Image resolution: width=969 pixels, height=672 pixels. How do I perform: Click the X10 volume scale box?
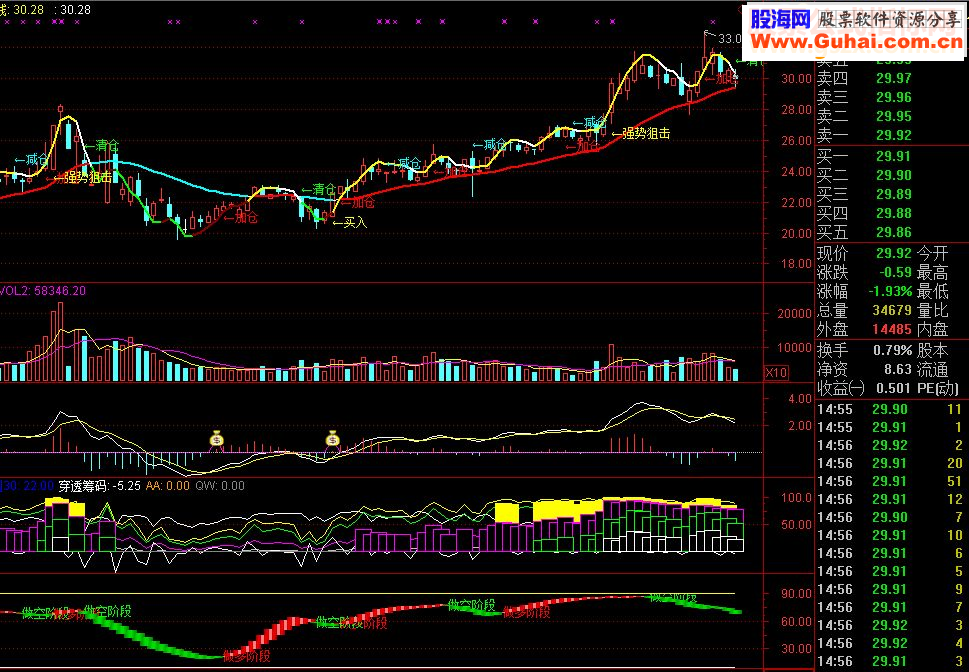776,373
